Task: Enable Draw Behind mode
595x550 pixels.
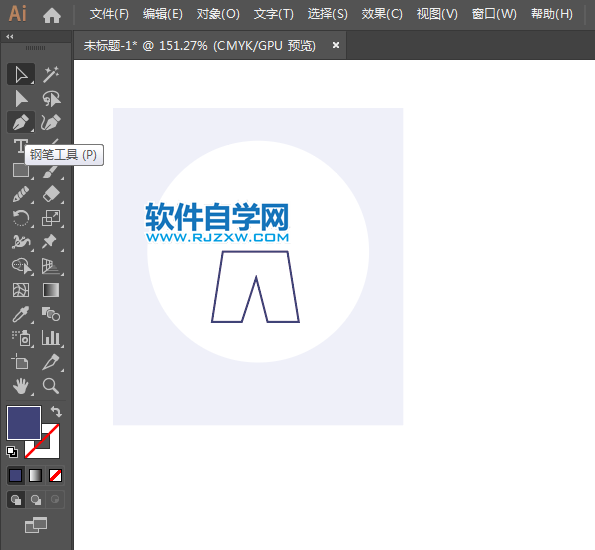Action: (x=36, y=500)
